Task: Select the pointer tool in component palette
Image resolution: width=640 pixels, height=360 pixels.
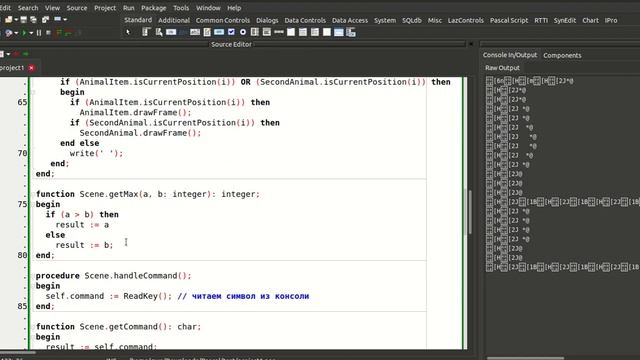Action: click(x=128, y=32)
